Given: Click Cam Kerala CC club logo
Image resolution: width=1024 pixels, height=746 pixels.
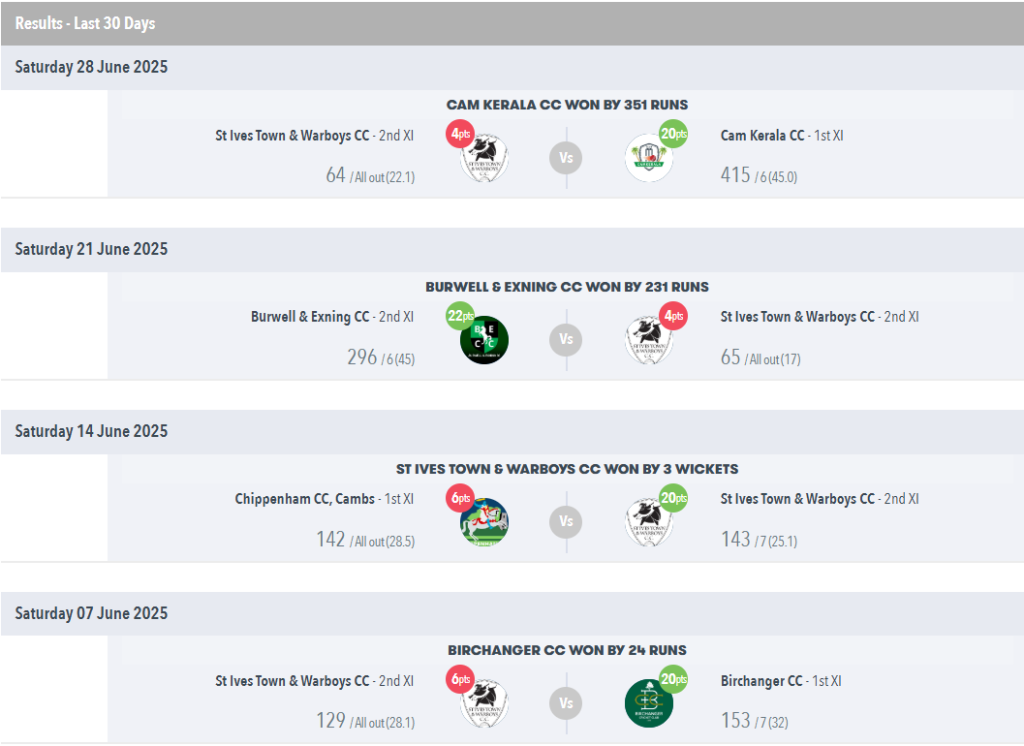Looking at the screenshot, I should tap(648, 158).
